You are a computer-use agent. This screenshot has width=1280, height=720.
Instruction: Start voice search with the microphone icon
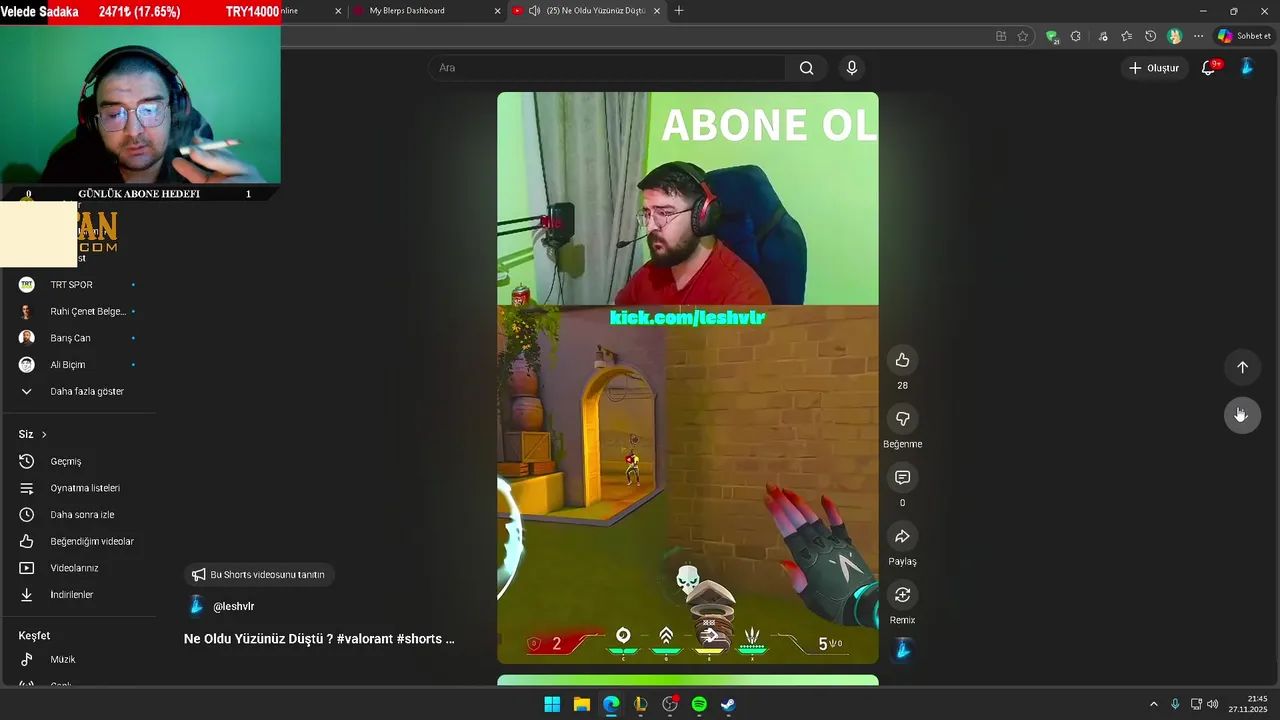[852, 68]
